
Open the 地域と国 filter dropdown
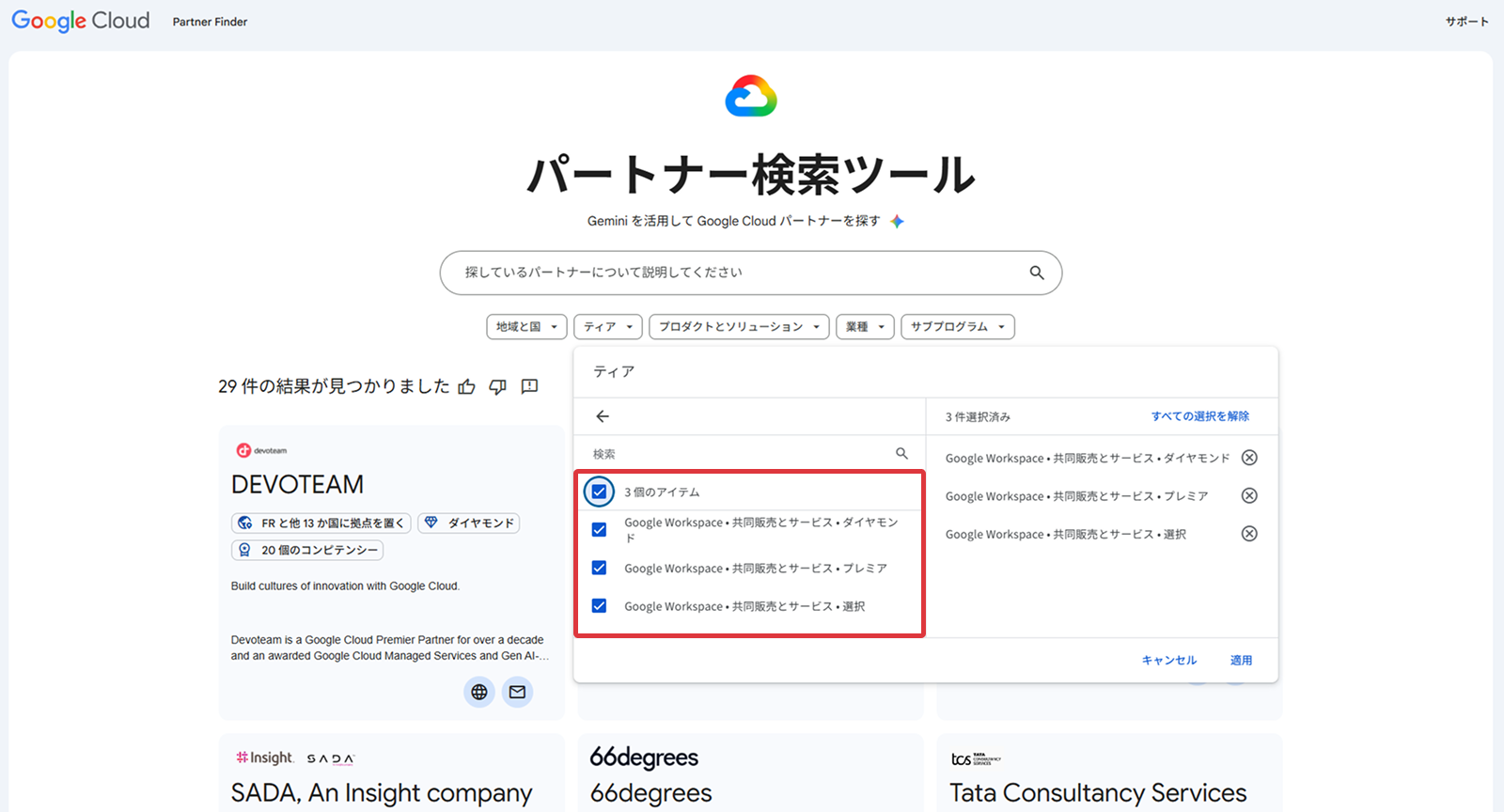(526, 326)
